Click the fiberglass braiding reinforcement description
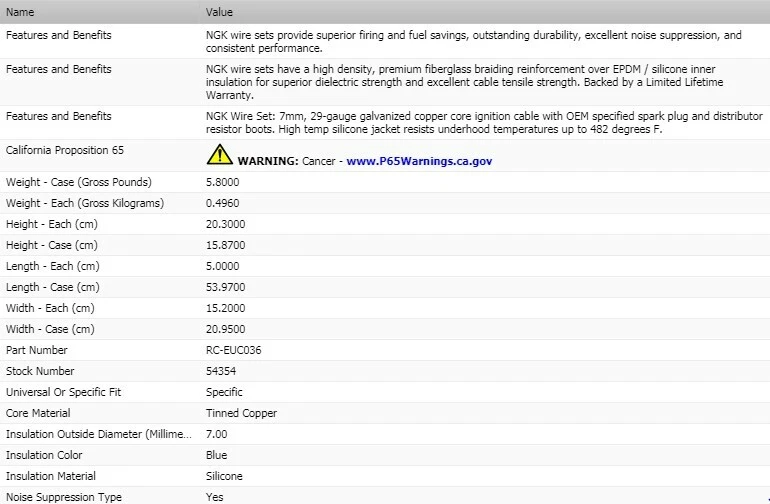Screen dimensions: 770x504 [x=465, y=82]
